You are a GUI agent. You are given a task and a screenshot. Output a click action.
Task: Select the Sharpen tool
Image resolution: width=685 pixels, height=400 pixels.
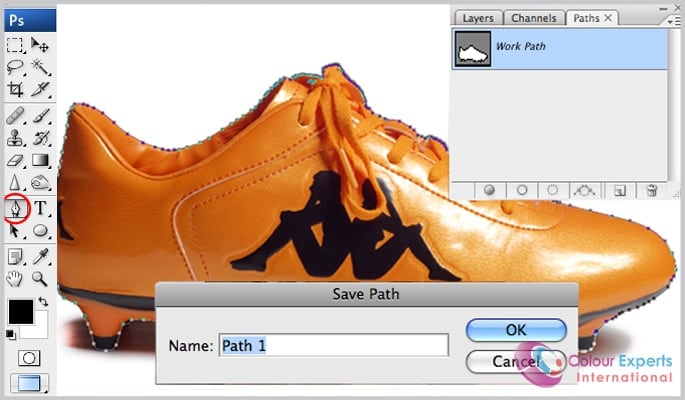pos(15,182)
